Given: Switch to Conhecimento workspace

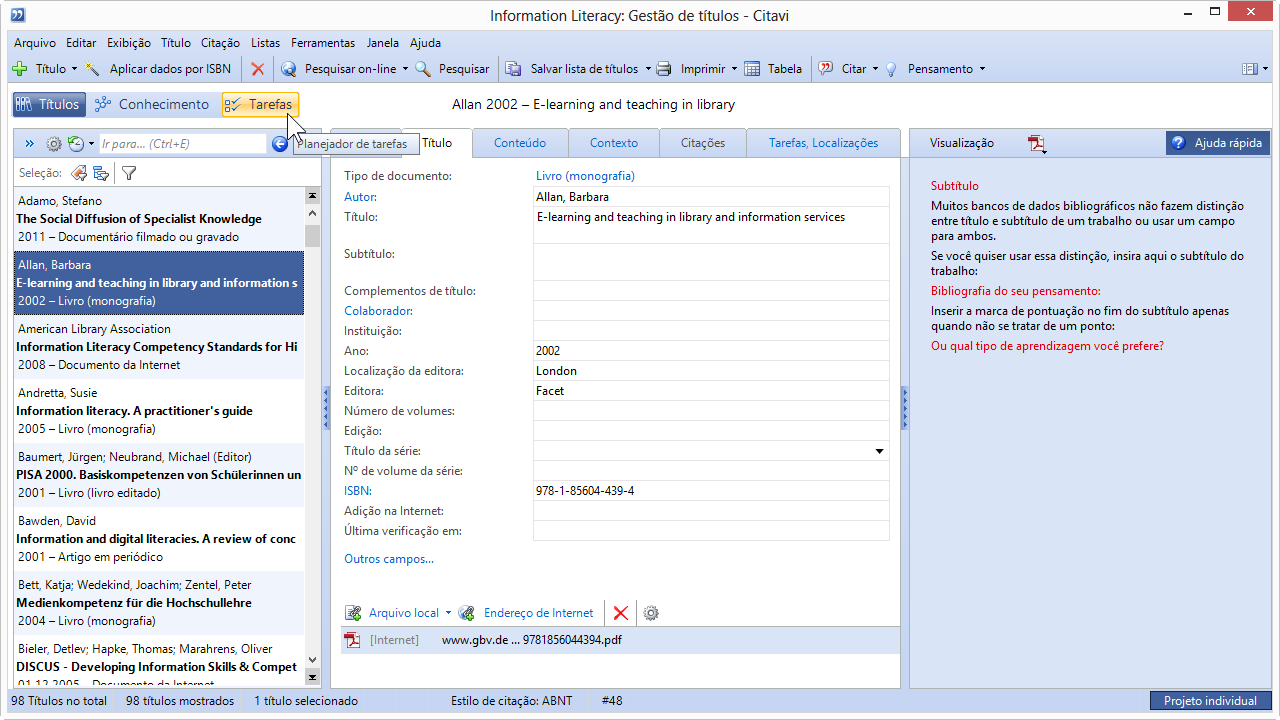Looking at the screenshot, I should coord(152,104).
